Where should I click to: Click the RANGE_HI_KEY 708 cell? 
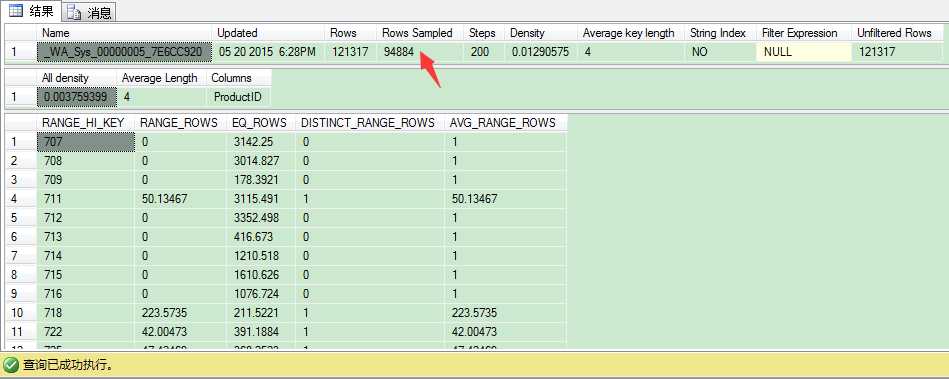86,161
